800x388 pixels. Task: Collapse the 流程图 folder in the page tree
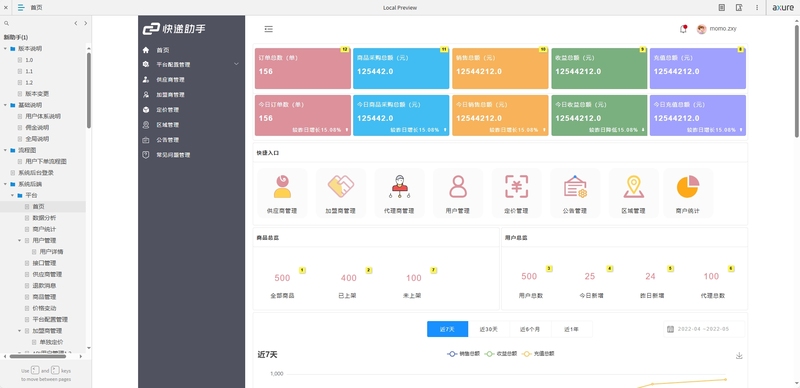coord(6,150)
